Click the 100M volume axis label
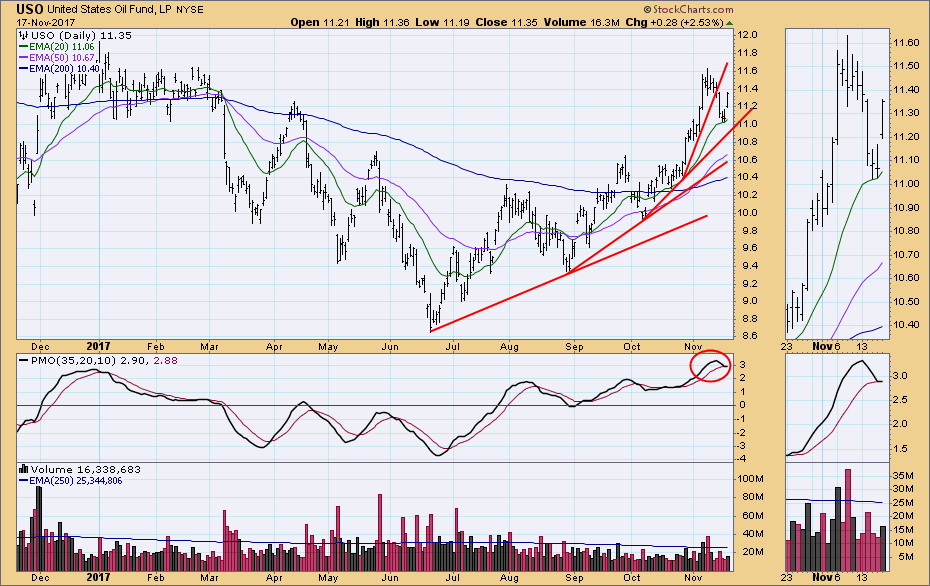Image resolution: width=930 pixels, height=586 pixels. click(750, 479)
